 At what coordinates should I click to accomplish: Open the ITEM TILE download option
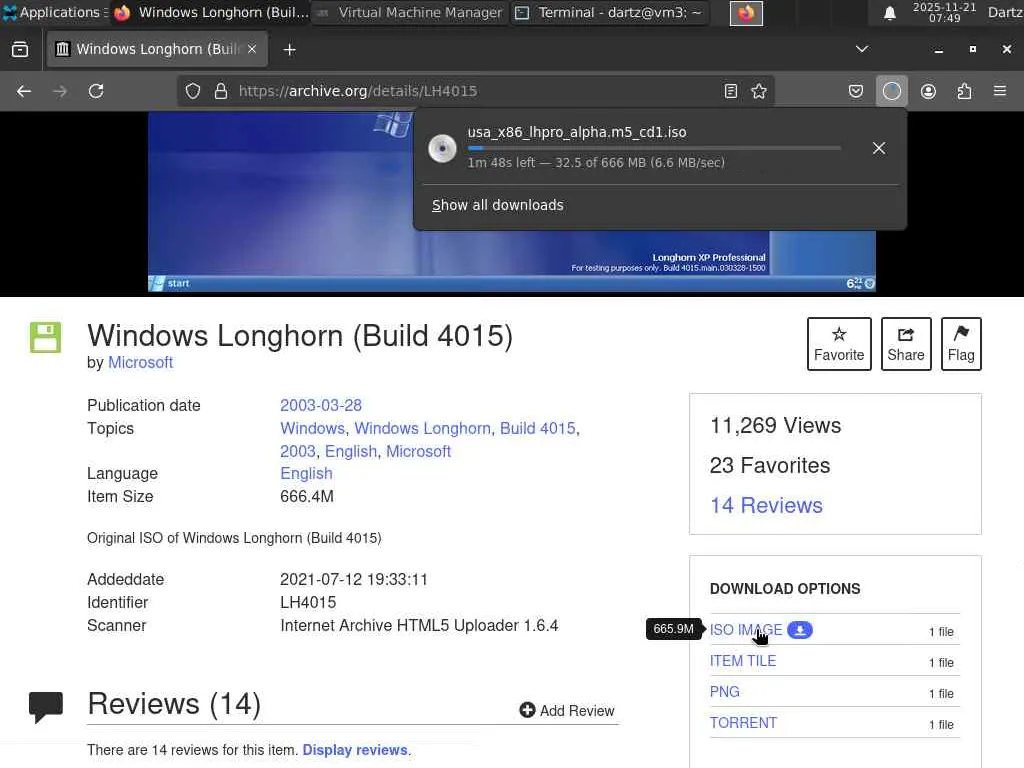tap(743, 661)
